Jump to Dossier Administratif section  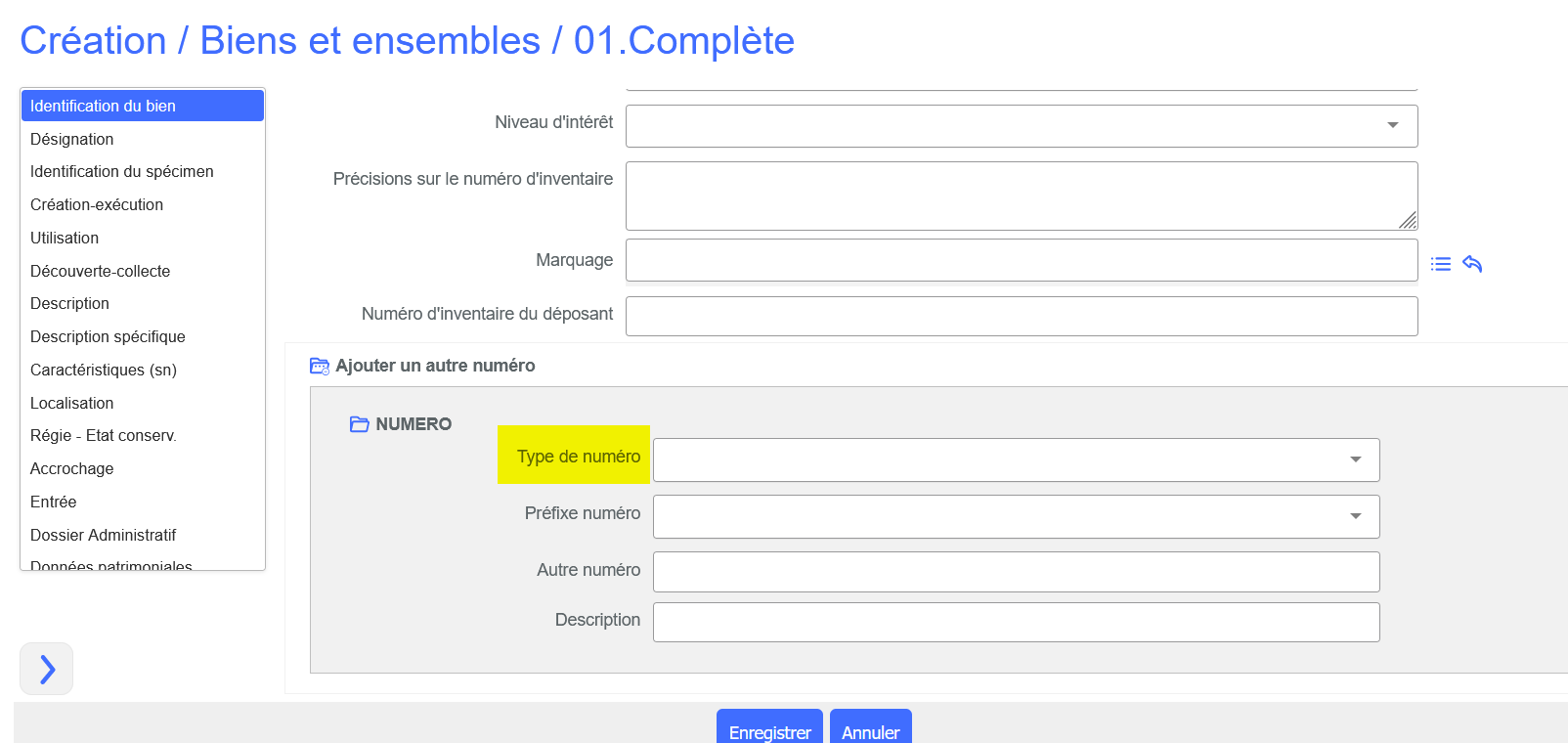[104, 535]
